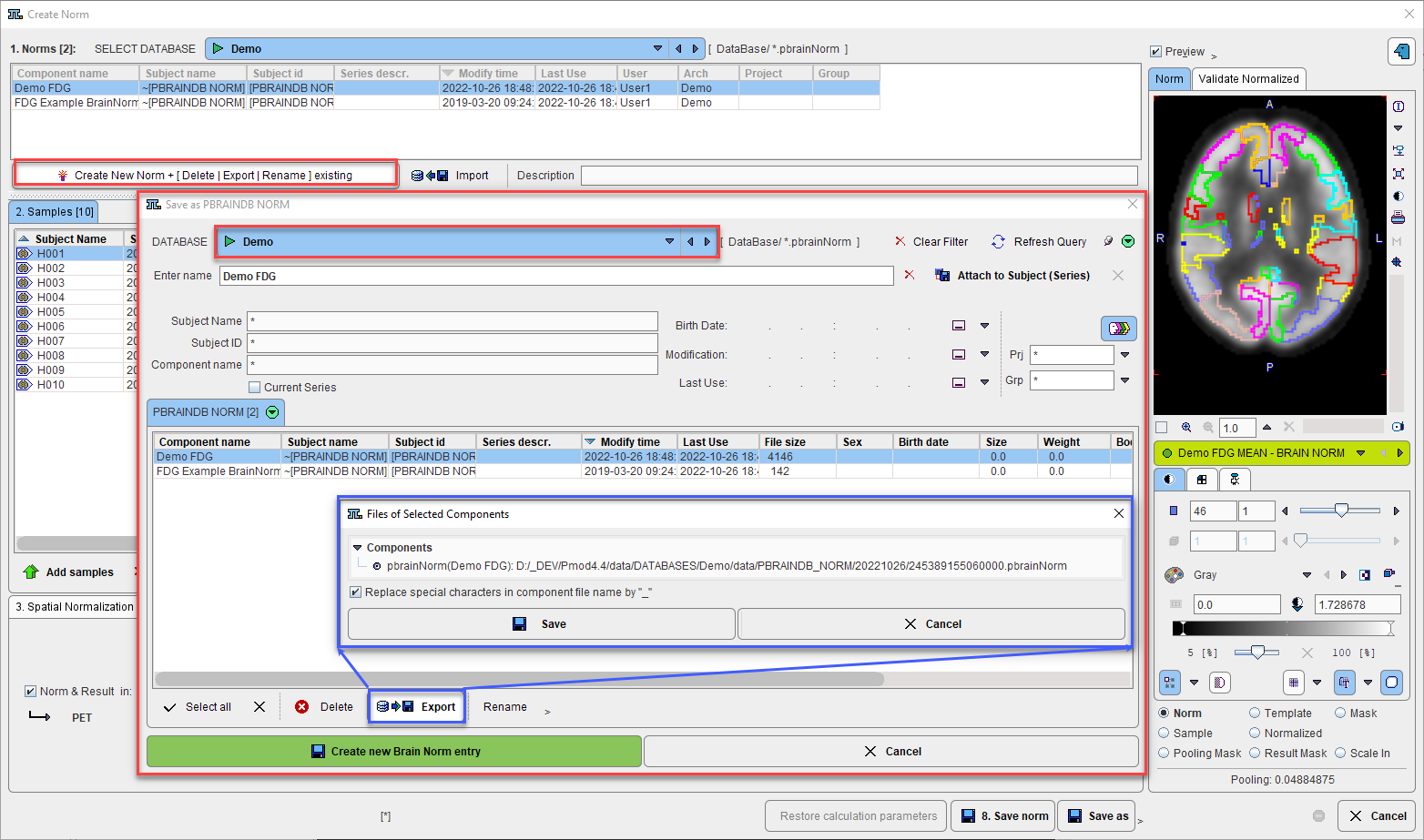Open the 2. Samples [10] tab
This screenshot has width=1424, height=840.
click(x=55, y=212)
